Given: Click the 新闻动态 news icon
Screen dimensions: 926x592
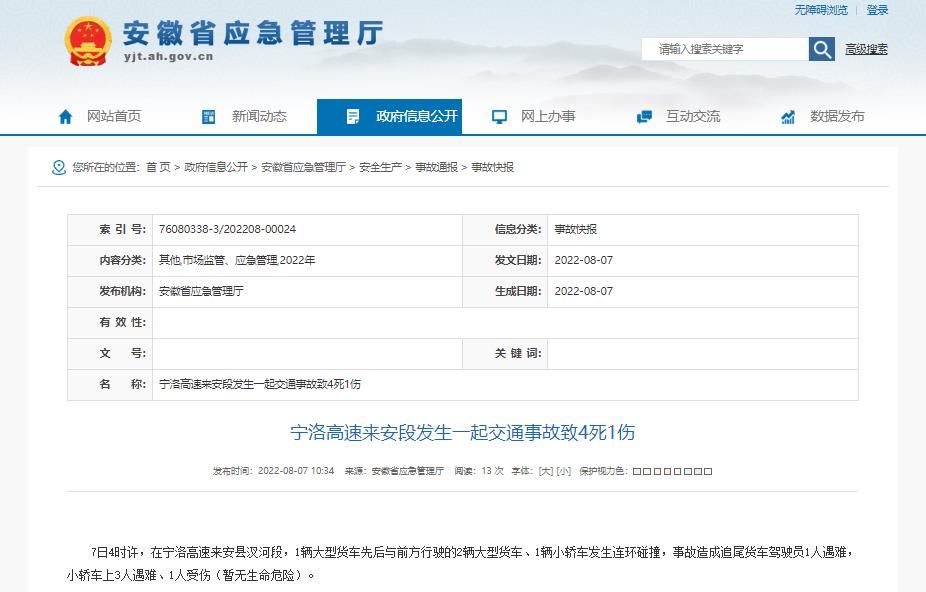Looking at the screenshot, I should click(x=209, y=117).
